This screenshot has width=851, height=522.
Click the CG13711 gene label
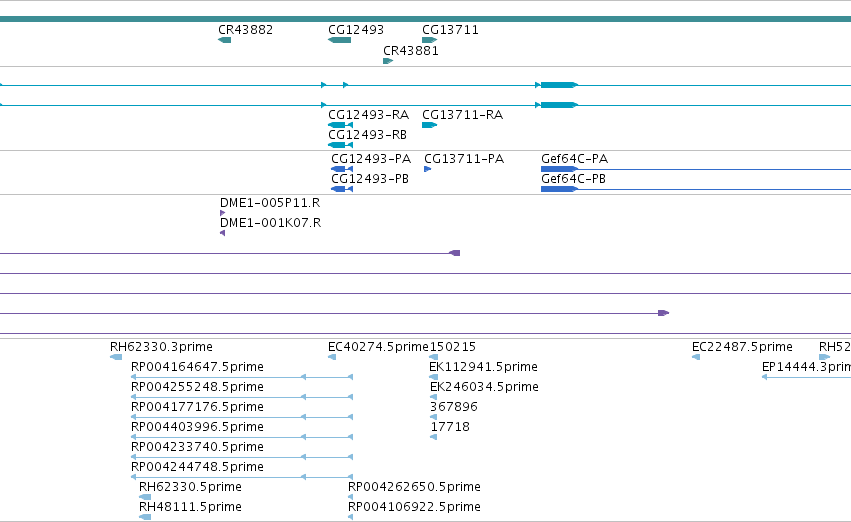click(450, 30)
